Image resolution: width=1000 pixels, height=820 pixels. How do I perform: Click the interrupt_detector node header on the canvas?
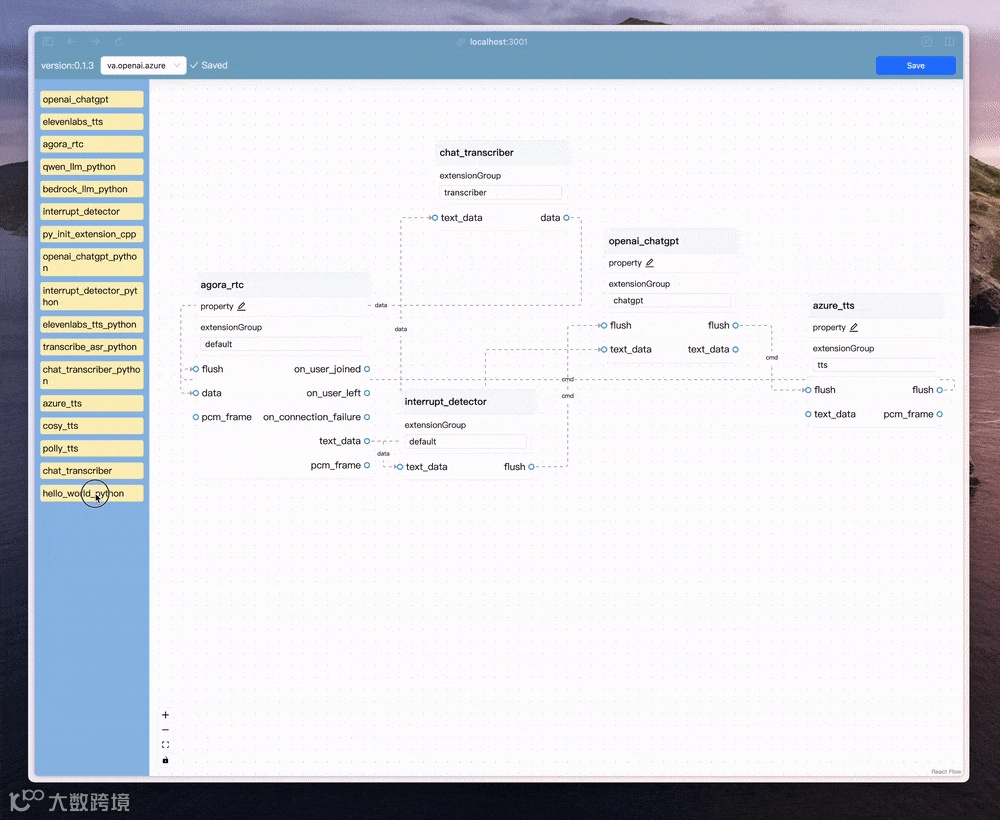tap(468, 402)
